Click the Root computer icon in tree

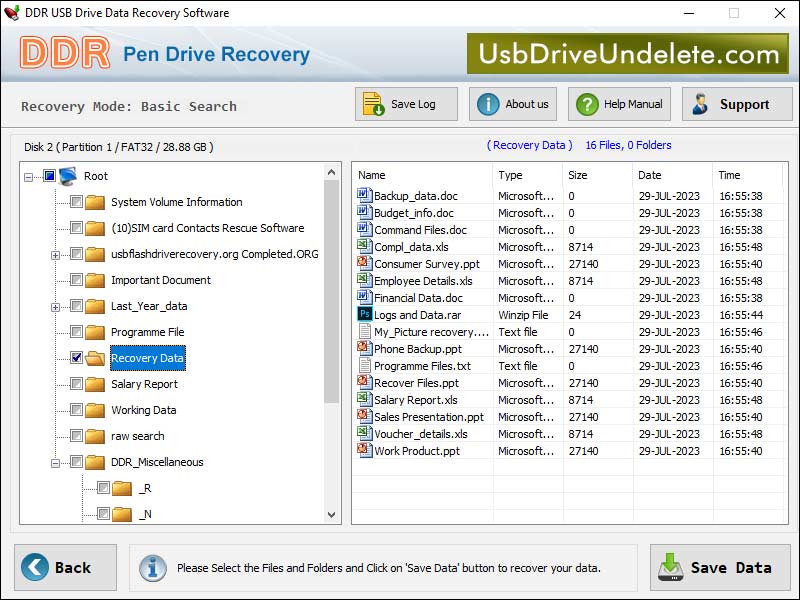pyautogui.click(x=68, y=176)
